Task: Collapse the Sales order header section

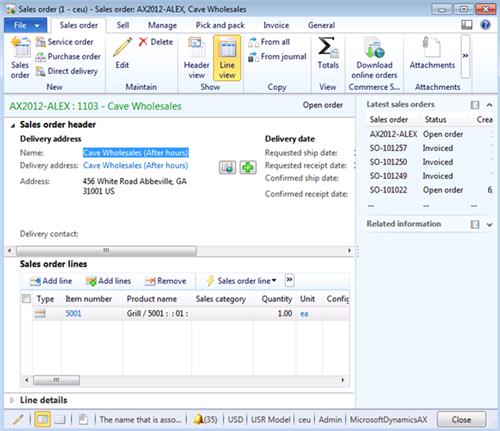Action: [x=13, y=126]
